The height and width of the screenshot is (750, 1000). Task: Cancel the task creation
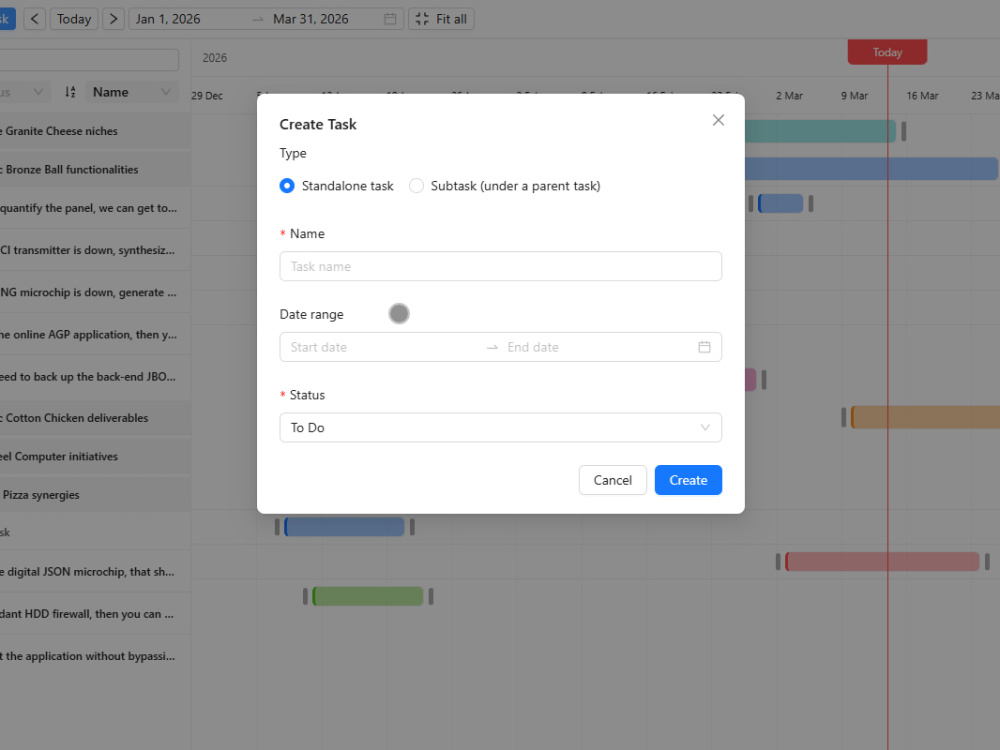coord(612,480)
